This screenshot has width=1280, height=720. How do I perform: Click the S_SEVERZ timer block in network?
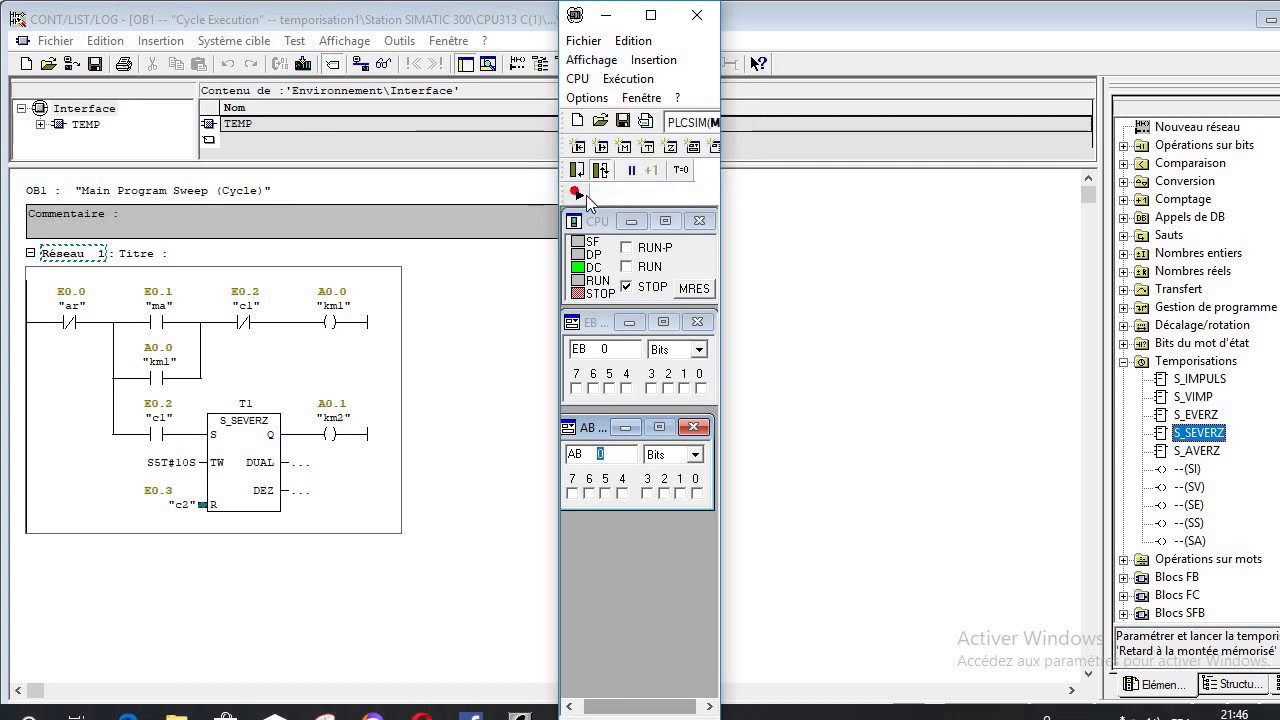[244, 462]
